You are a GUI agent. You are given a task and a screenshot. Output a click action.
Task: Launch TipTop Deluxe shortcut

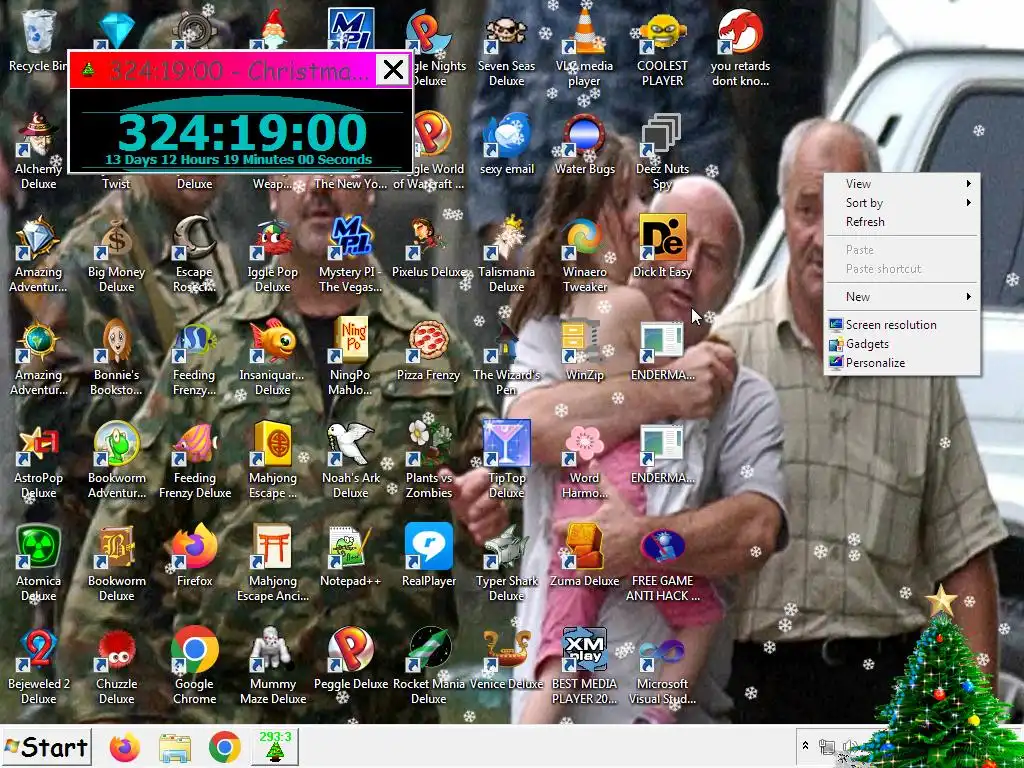506,458
